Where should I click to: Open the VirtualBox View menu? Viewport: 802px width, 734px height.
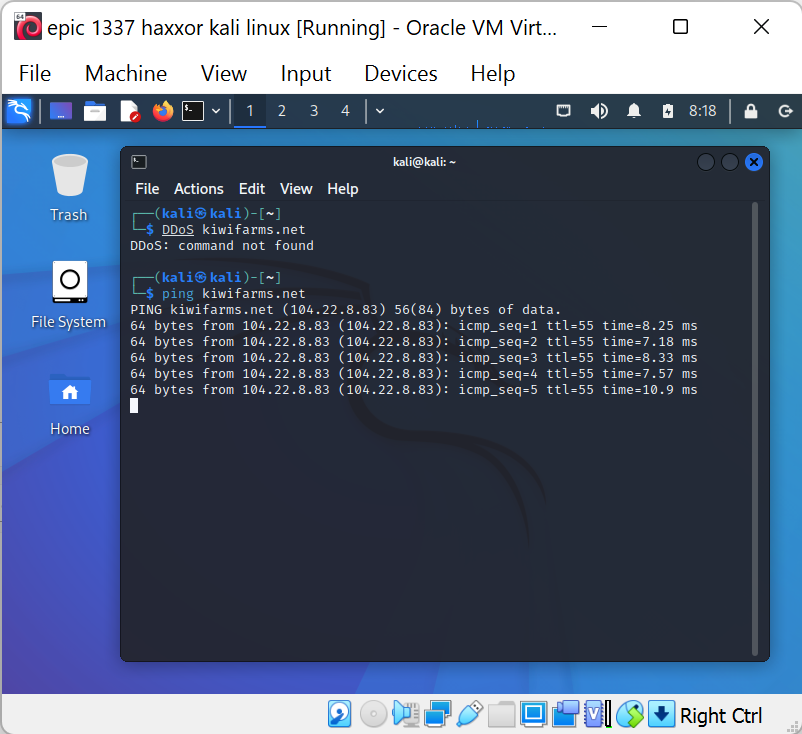click(224, 74)
